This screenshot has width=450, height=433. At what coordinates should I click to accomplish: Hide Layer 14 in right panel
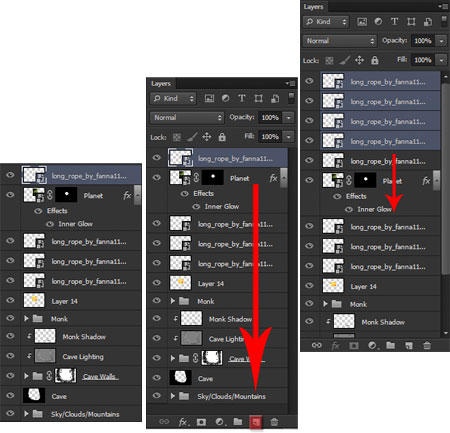309,285
